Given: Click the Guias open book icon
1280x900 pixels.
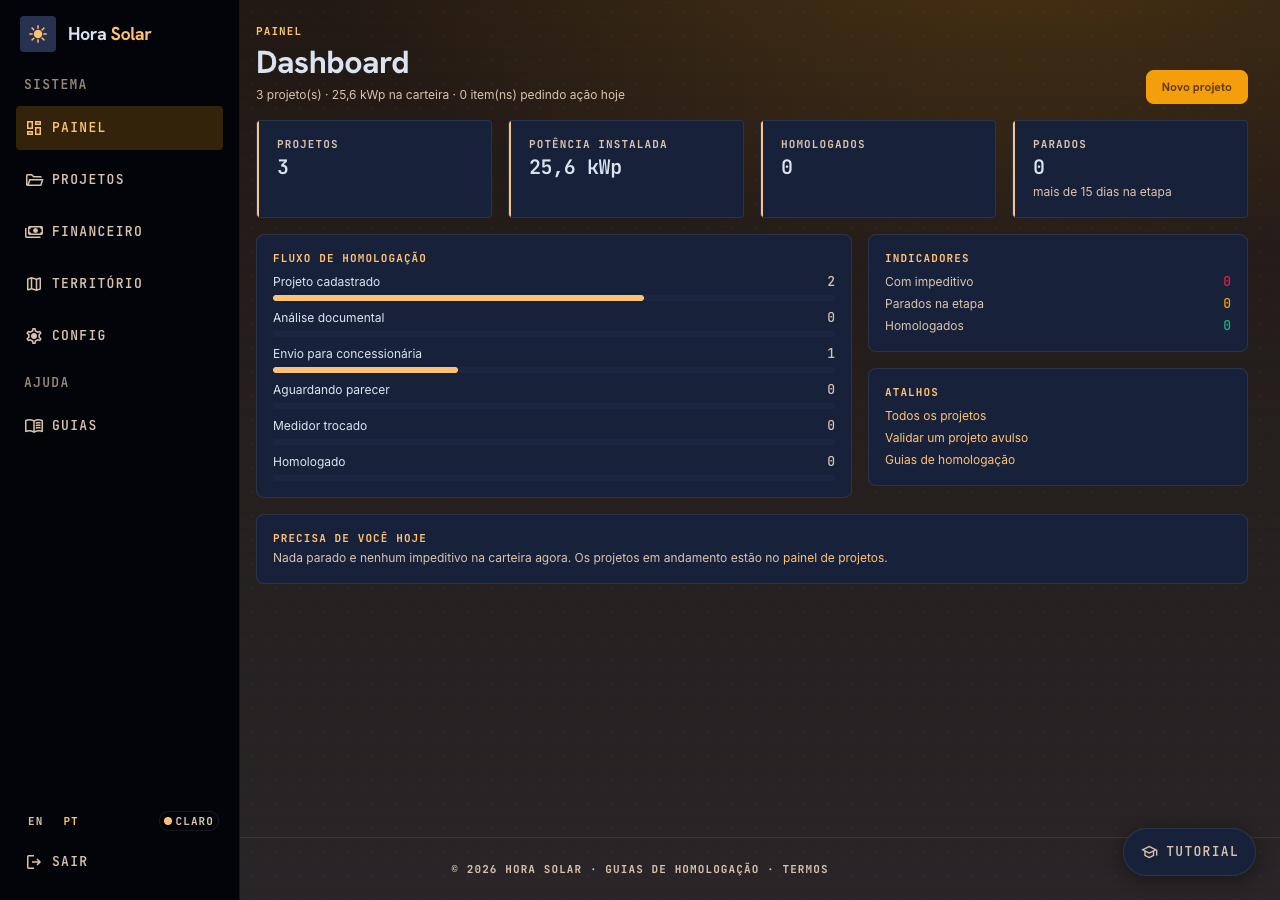Looking at the screenshot, I should pos(34,426).
